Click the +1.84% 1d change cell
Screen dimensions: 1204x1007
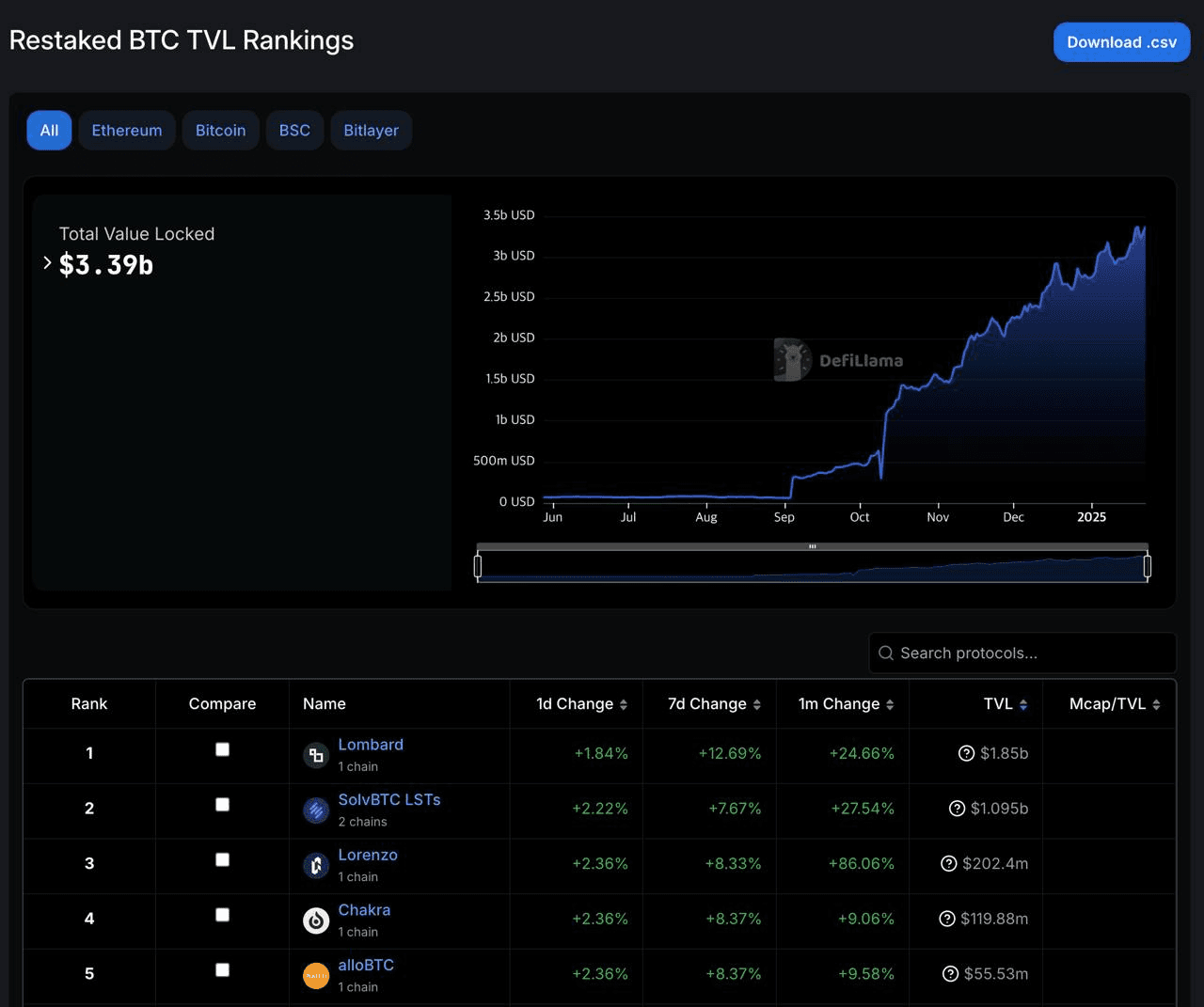point(601,753)
